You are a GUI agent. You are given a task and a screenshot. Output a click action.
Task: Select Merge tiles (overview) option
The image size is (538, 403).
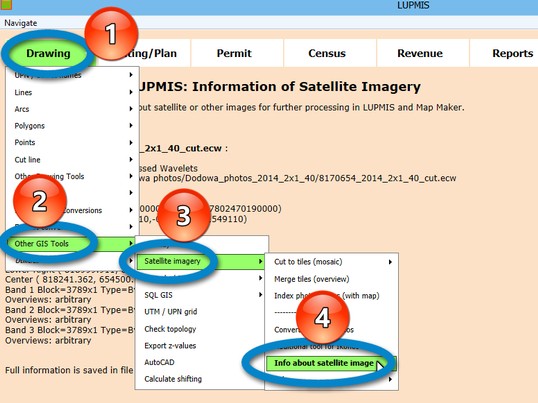312,279
